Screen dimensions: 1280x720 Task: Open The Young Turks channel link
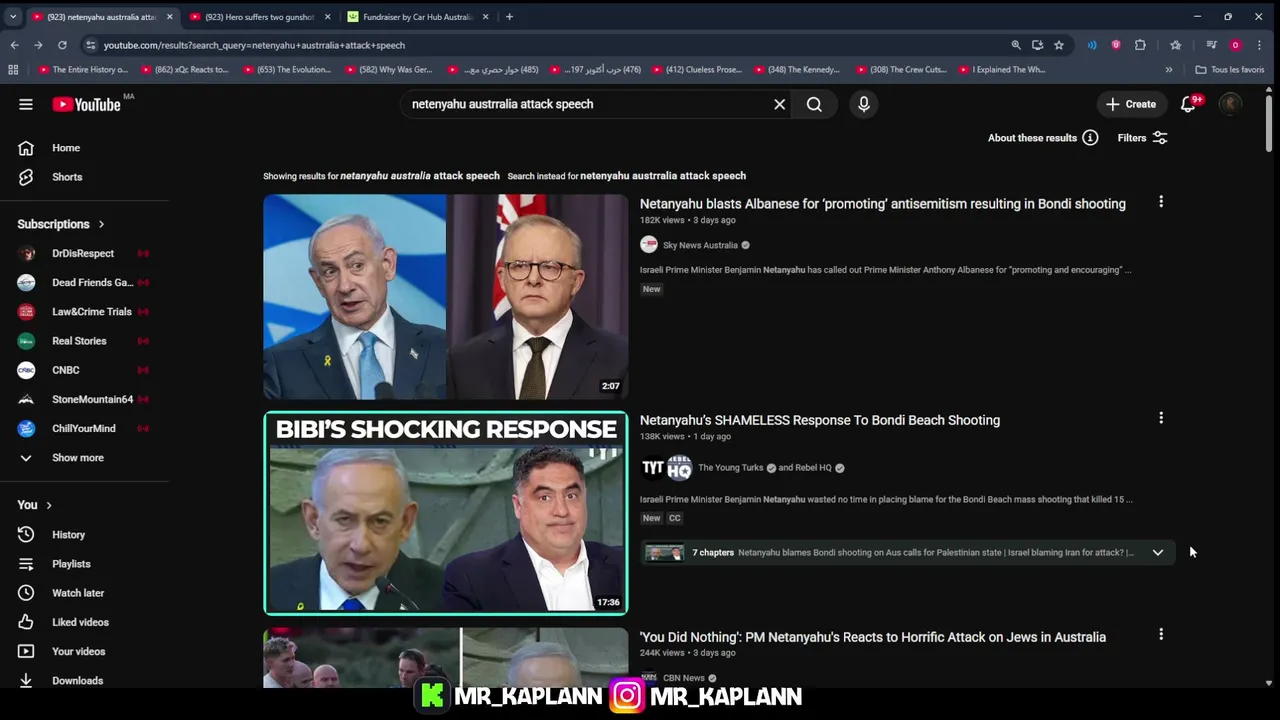click(730, 468)
